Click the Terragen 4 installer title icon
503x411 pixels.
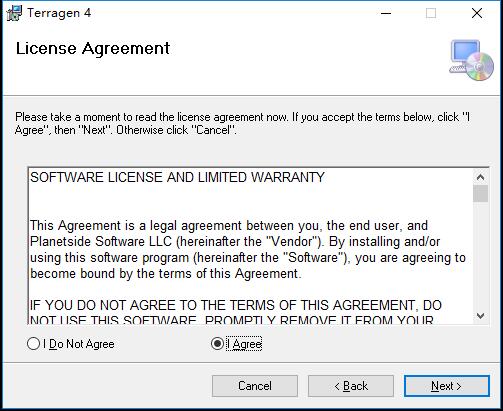14,13
